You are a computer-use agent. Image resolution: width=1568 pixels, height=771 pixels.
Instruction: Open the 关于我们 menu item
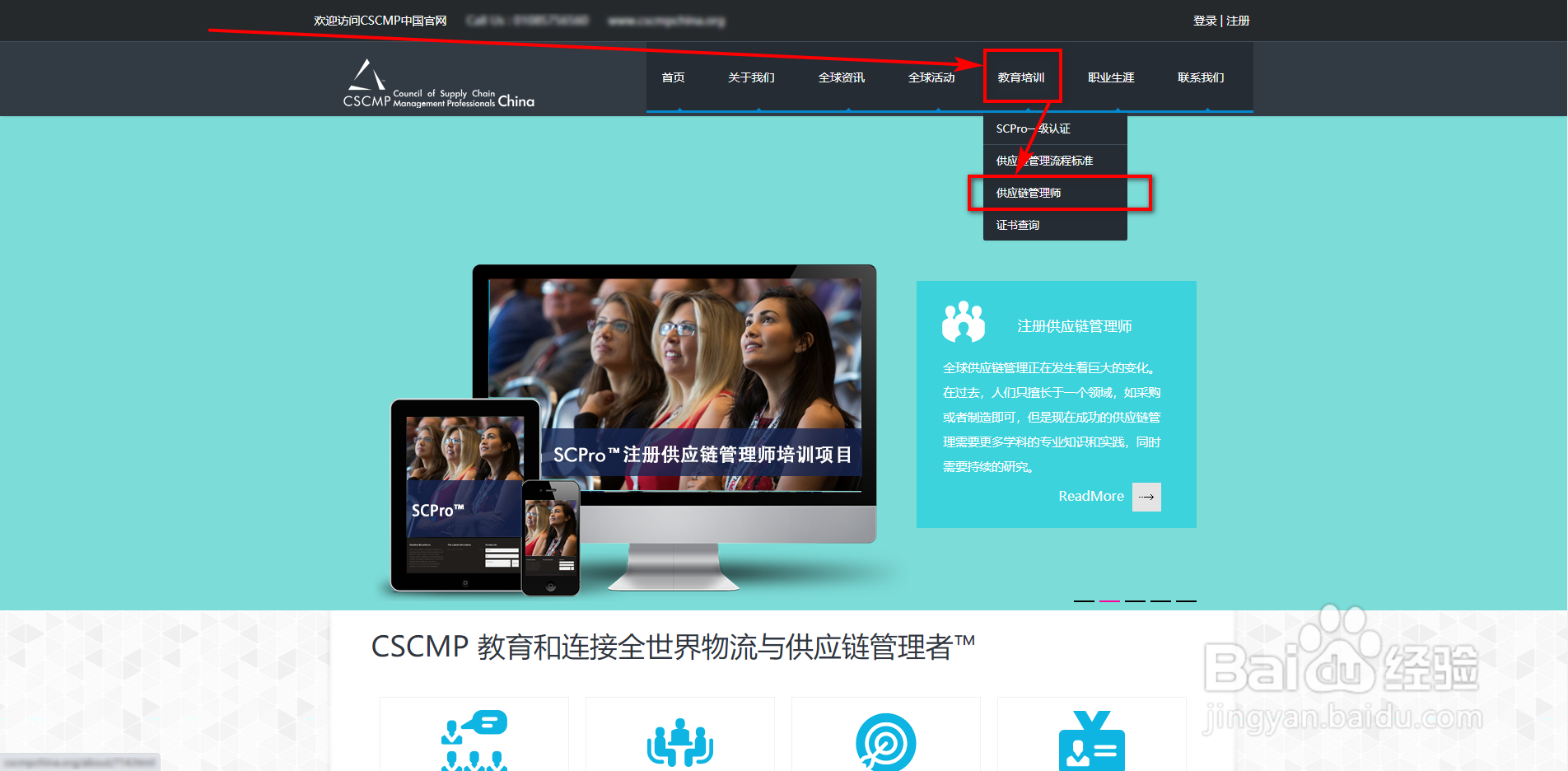click(x=751, y=77)
